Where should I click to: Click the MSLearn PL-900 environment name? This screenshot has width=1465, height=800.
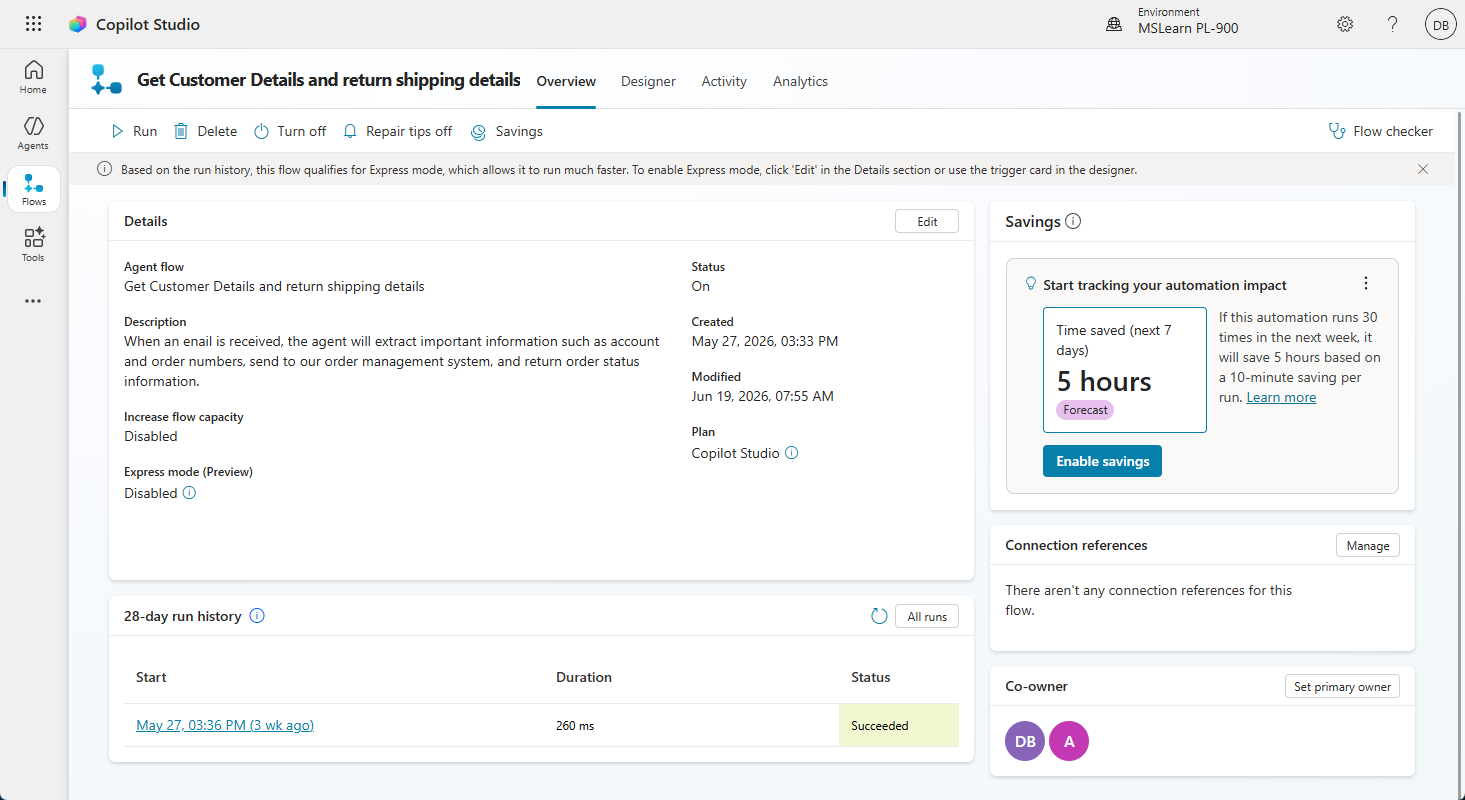1188,29
